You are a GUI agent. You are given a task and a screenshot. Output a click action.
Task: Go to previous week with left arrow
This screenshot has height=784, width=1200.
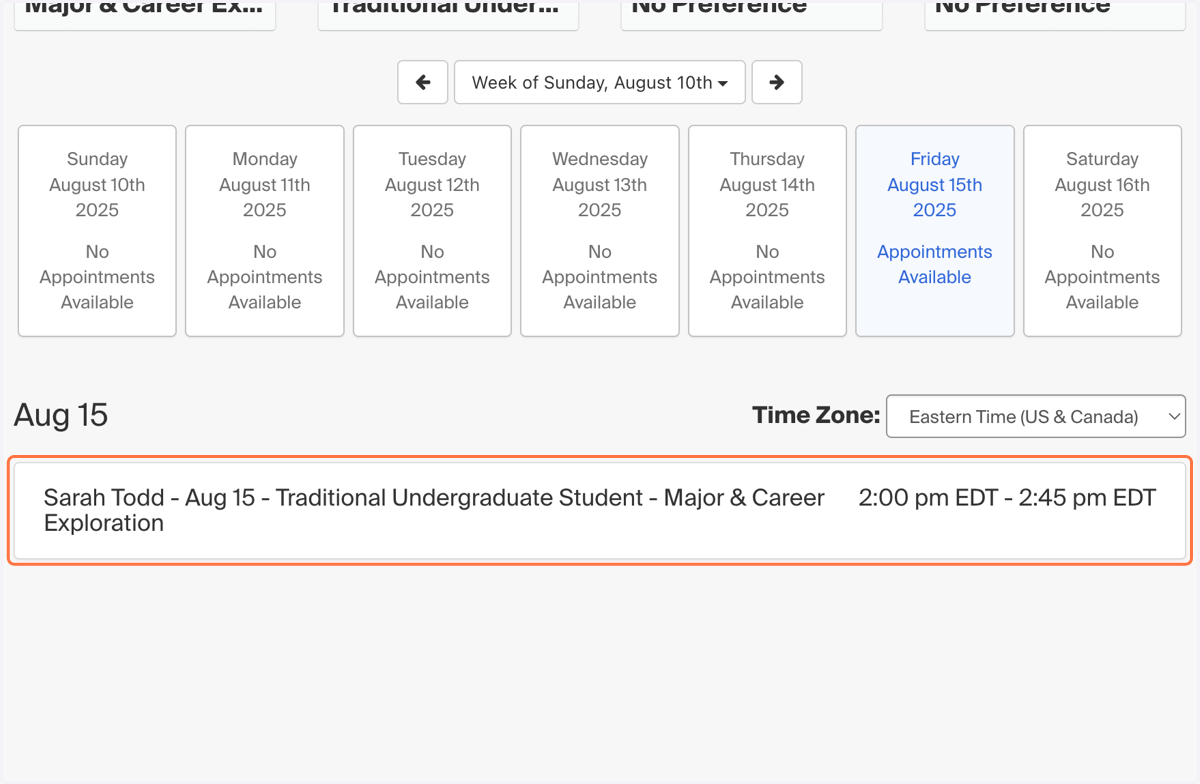422,82
